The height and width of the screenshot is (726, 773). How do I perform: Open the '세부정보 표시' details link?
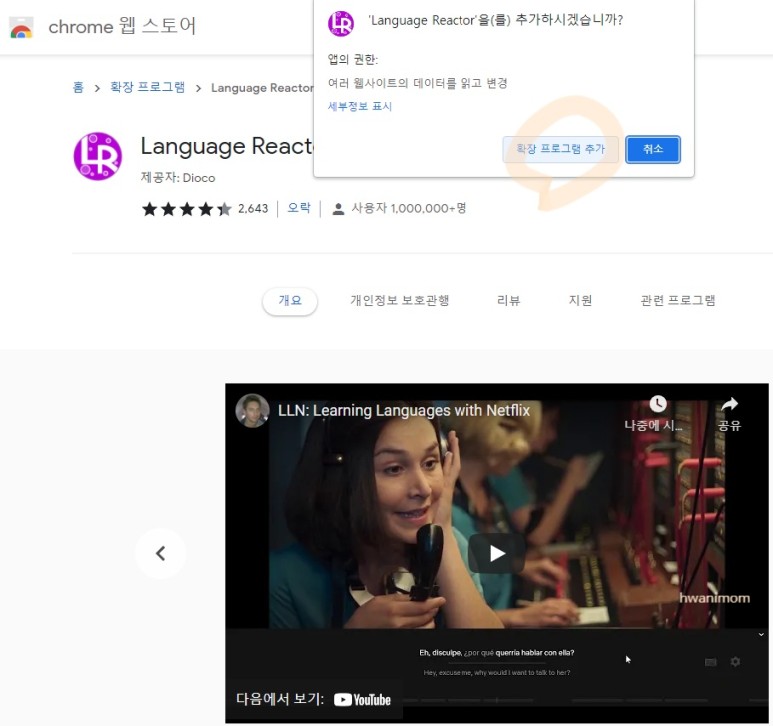pyautogui.click(x=359, y=106)
